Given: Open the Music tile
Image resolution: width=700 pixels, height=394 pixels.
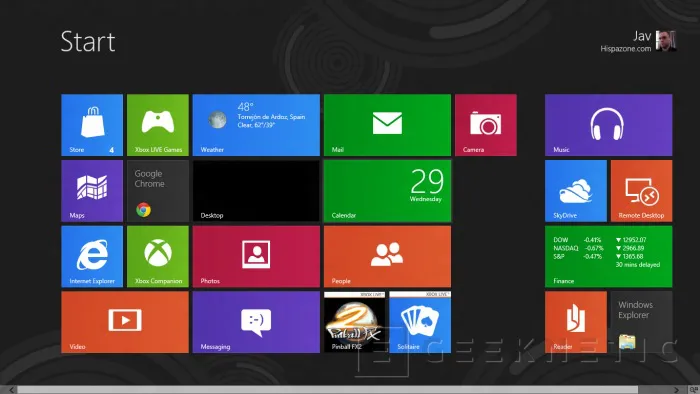Looking at the screenshot, I should pyautogui.click(x=608, y=125).
